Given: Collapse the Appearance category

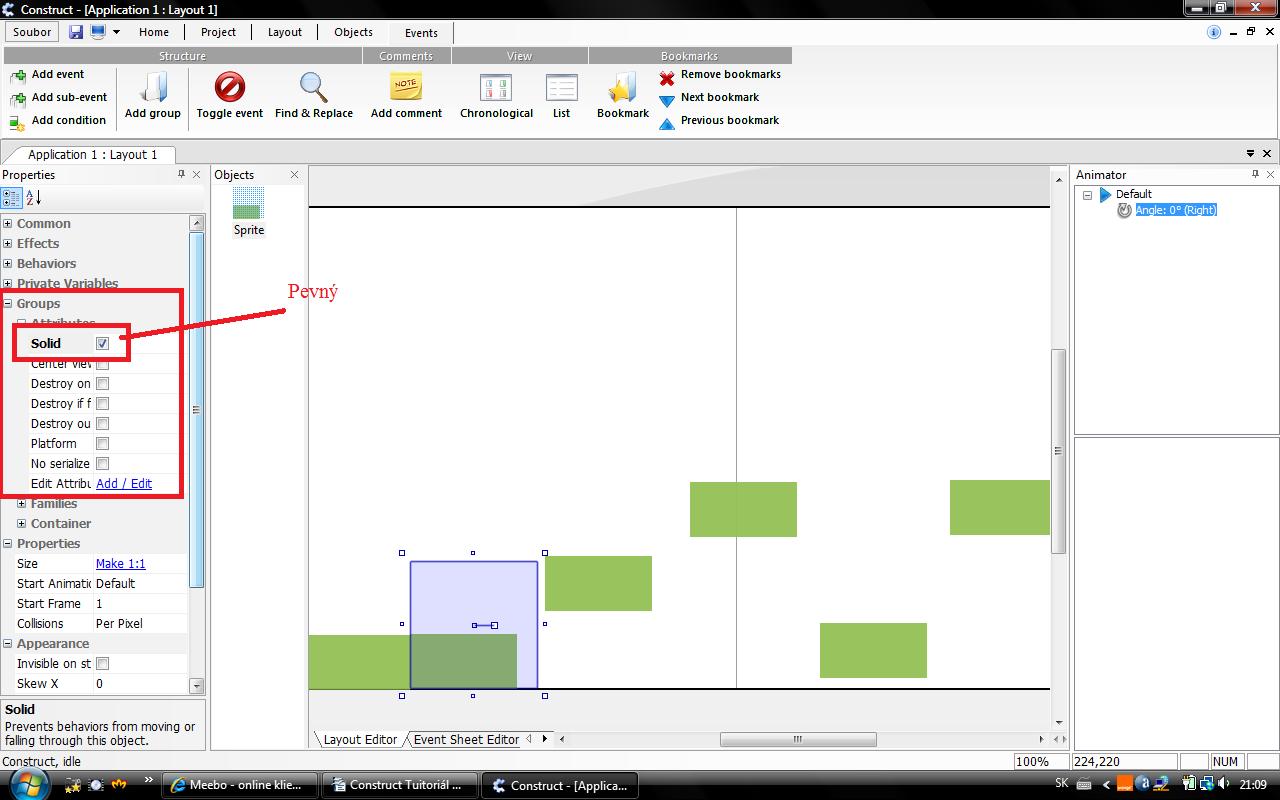Looking at the screenshot, I should [x=8, y=643].
